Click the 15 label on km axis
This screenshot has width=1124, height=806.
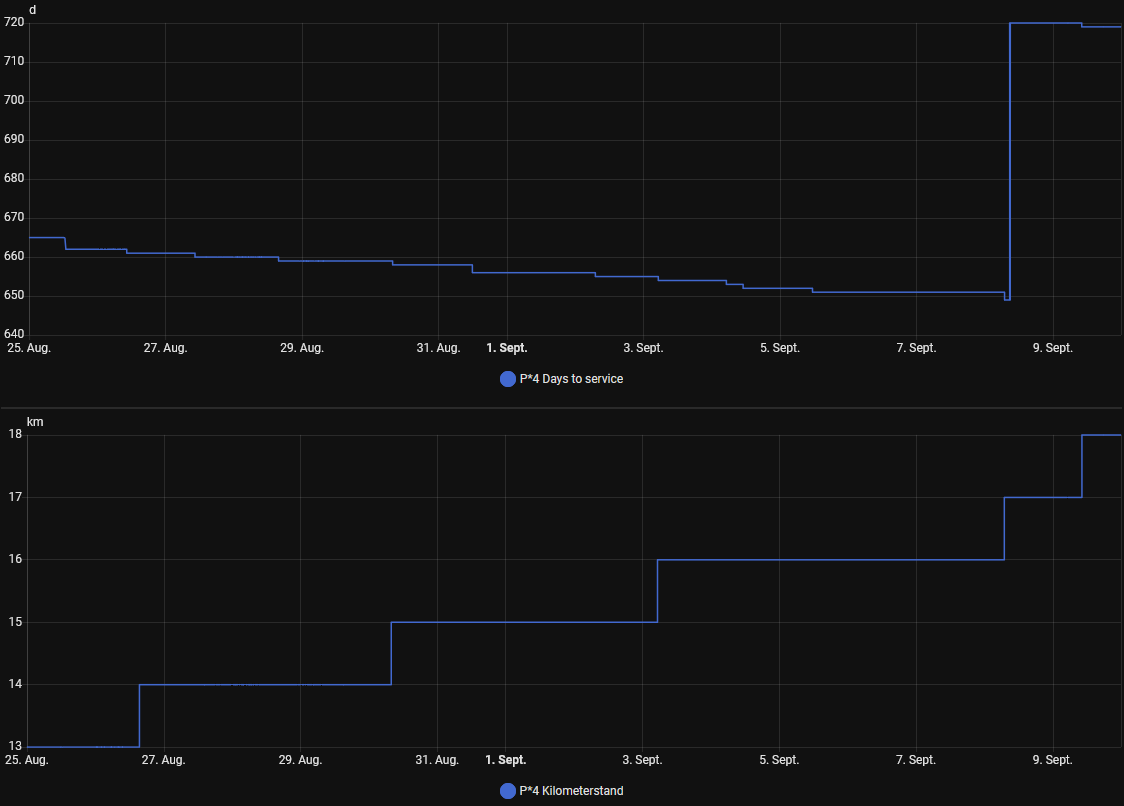pos(15,622)
